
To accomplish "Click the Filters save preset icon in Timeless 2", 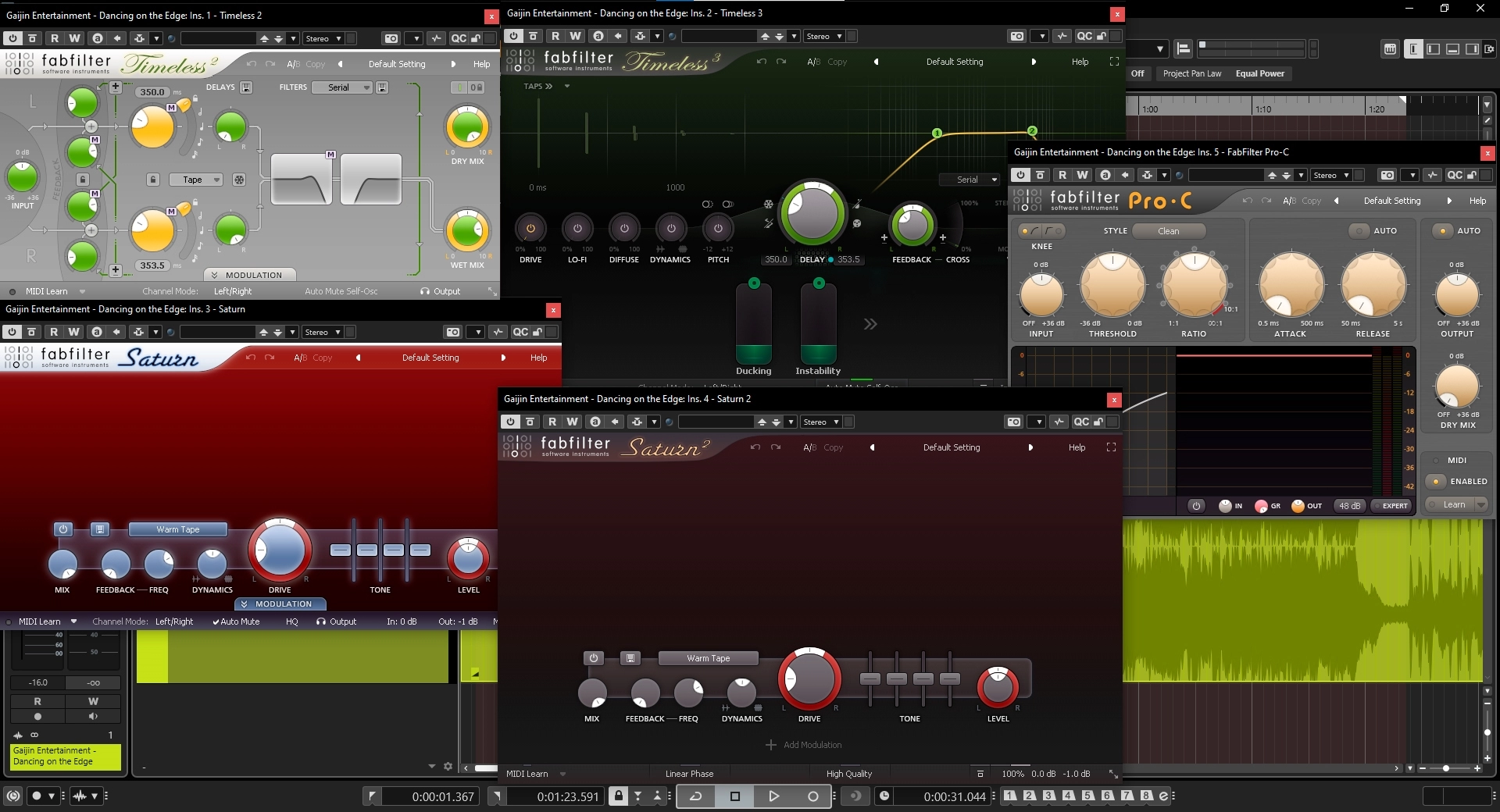I will point(382,87).
